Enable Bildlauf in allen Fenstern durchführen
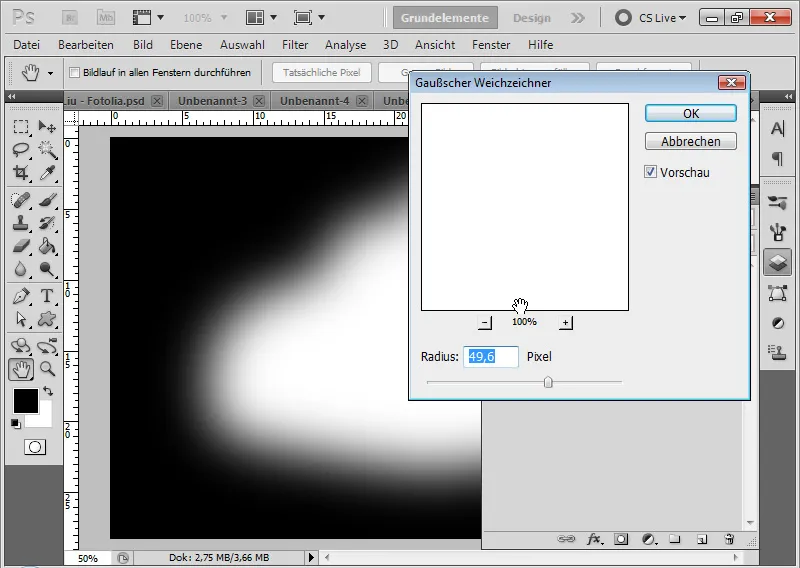Image resolution: width=800 pixels, height=568 pixels. pyautogui.click(x=74, y=72)
